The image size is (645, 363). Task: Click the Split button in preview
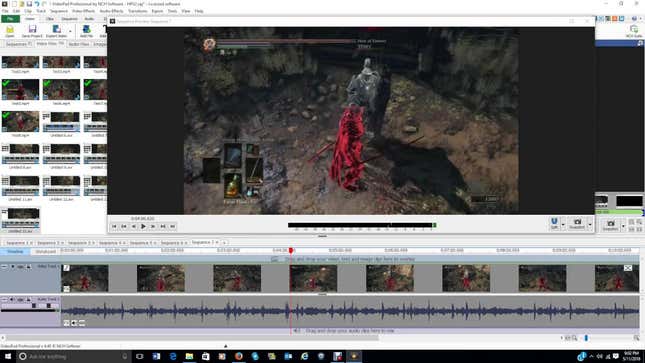coord(554,223)
